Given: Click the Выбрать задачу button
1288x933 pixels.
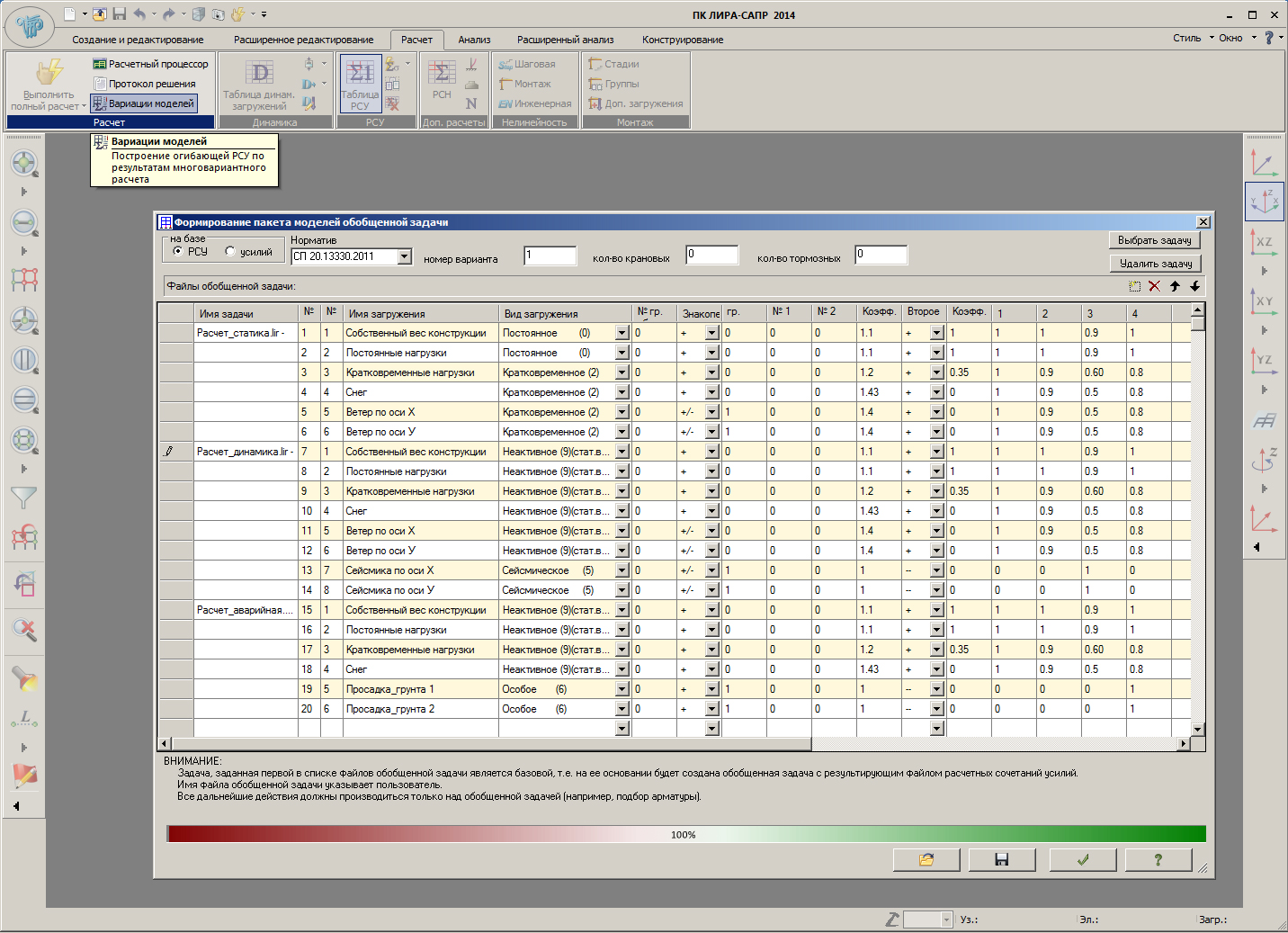Looking at the screenshot, I should [x=1154, y=240].
